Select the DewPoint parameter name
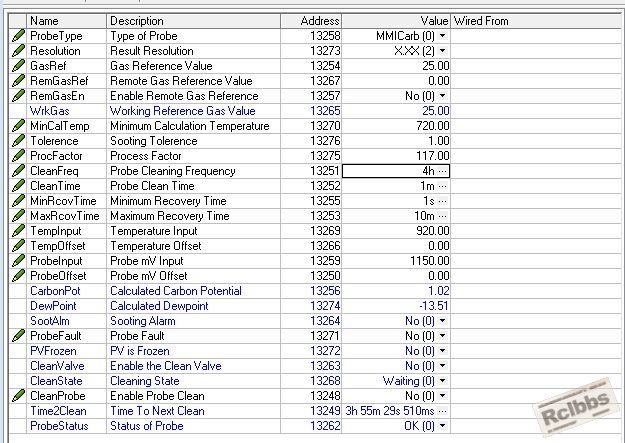The height and width of the screenshot is (443, 625). 53,306
